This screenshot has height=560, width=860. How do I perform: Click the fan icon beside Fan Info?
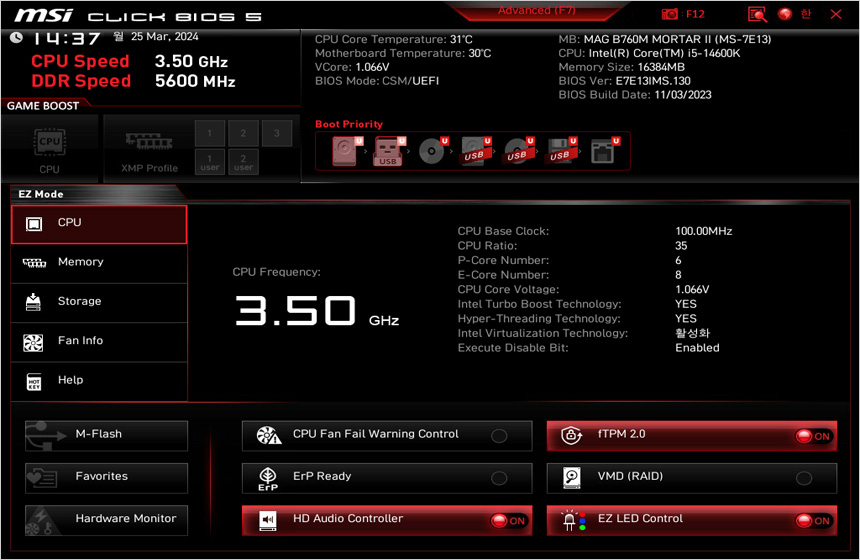[x=33, y=343]
